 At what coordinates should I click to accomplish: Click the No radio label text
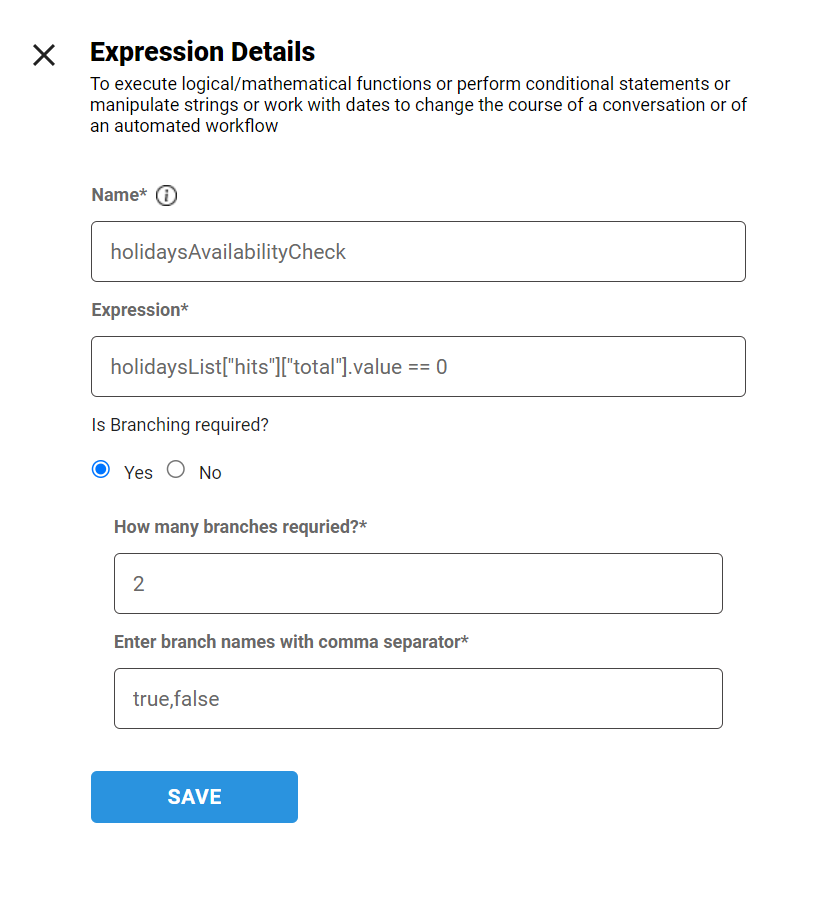(x=210, y=473)
